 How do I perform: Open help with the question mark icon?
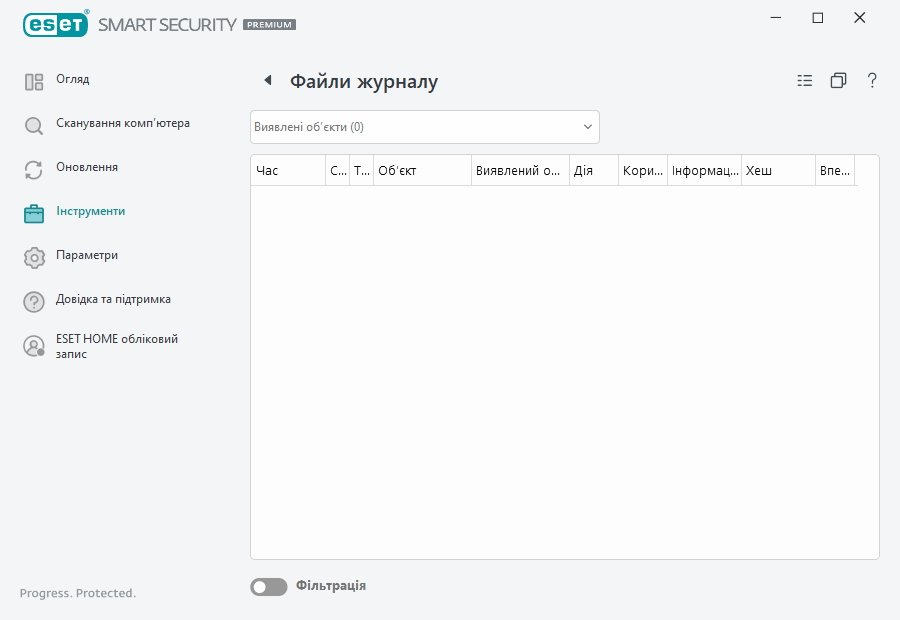[x=872, y=81]
